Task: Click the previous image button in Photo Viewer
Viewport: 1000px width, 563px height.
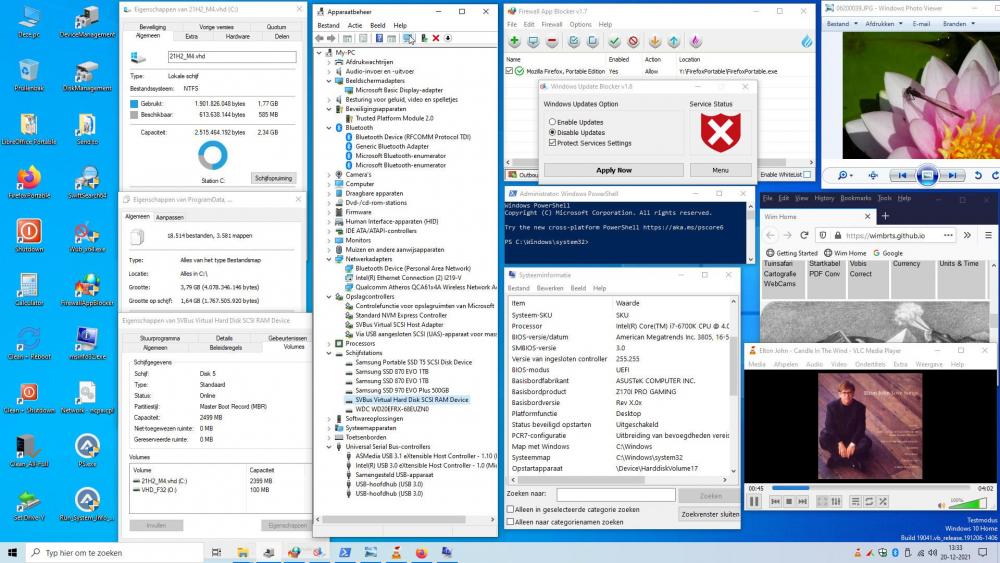Action: pyautogui.click(x=902, y=175)
